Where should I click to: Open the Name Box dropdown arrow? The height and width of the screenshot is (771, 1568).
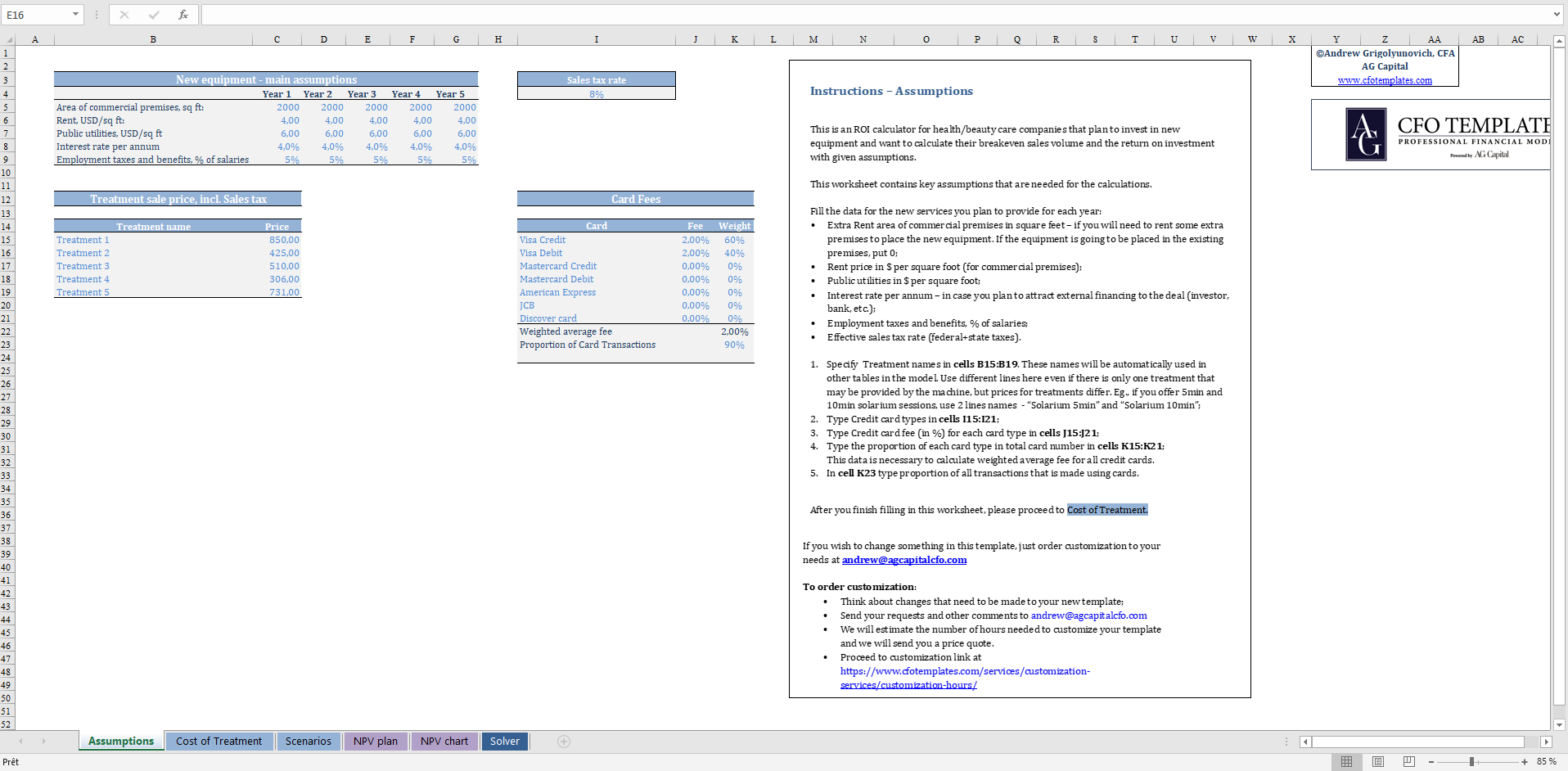pyautogui.click(x=75, y=15)
